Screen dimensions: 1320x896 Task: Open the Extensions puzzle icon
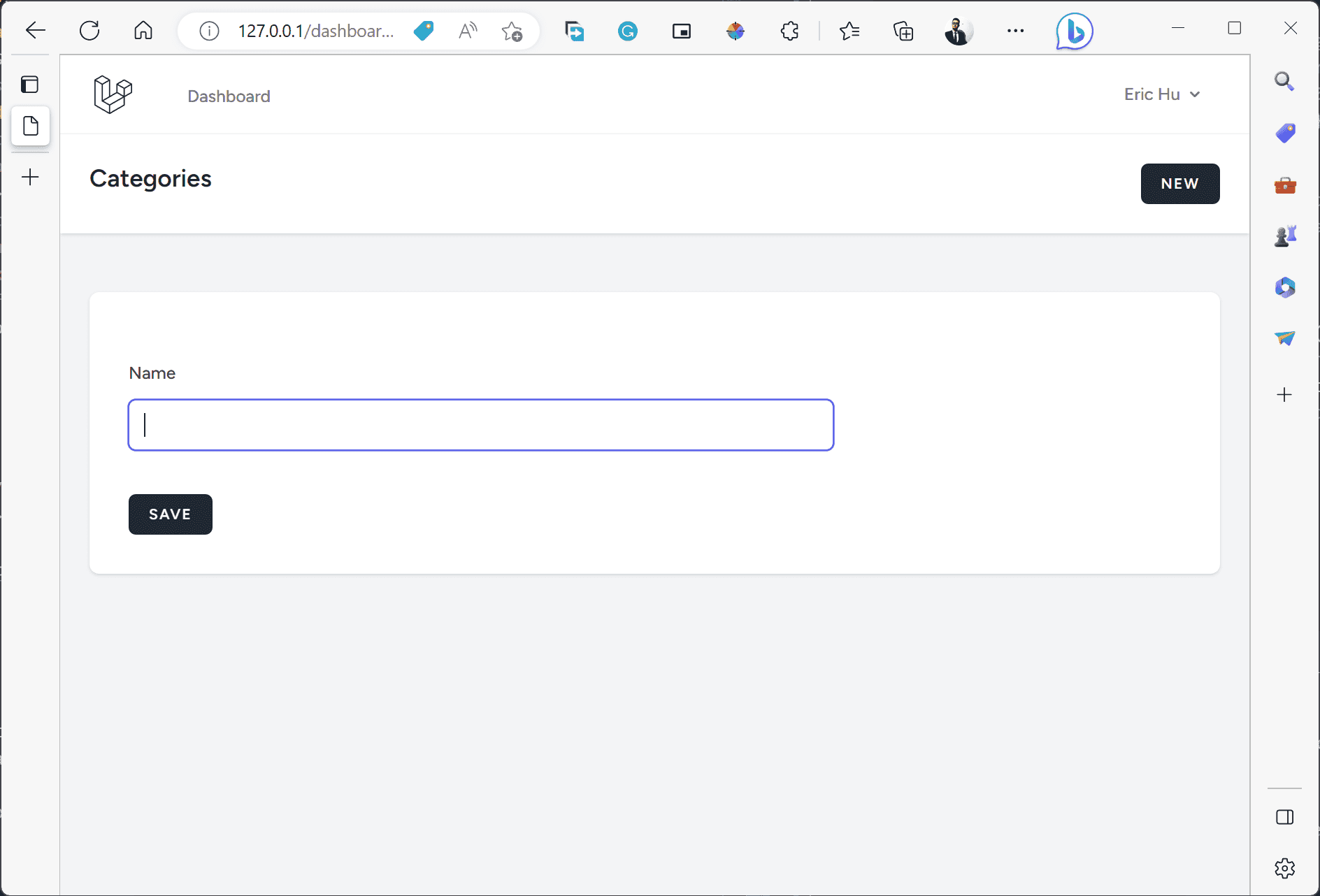[x=789, y=31]
